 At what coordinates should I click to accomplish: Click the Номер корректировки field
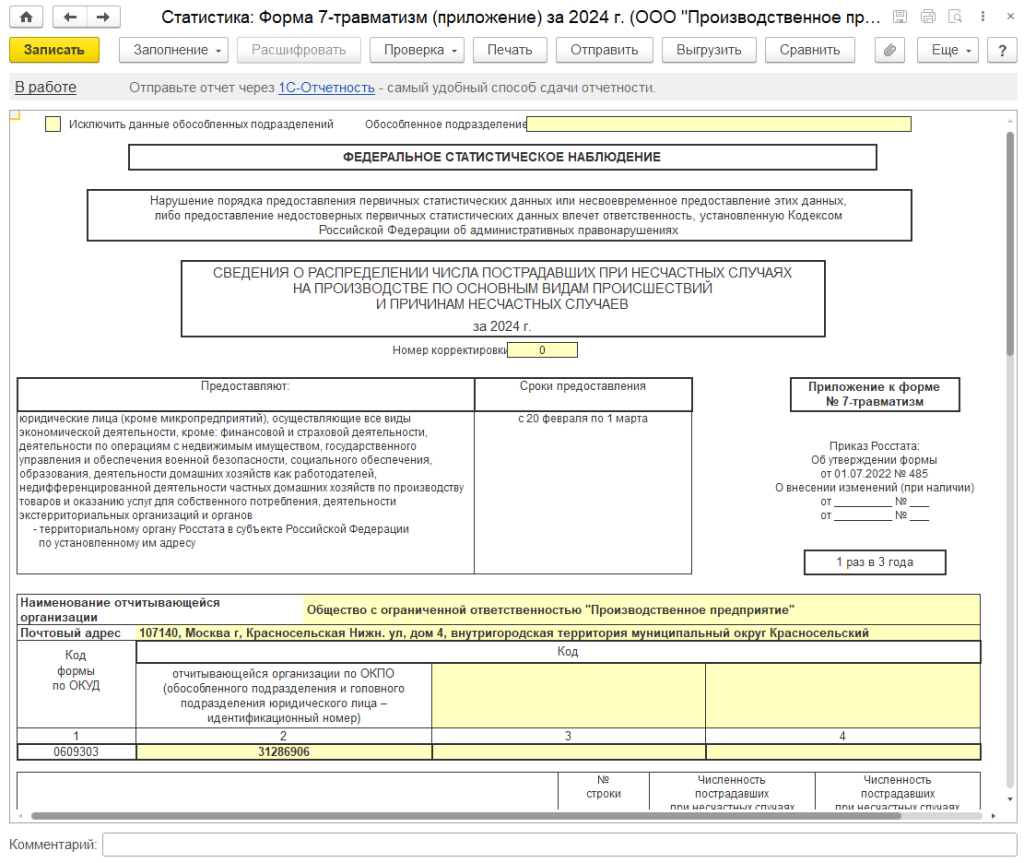[543, 350]
